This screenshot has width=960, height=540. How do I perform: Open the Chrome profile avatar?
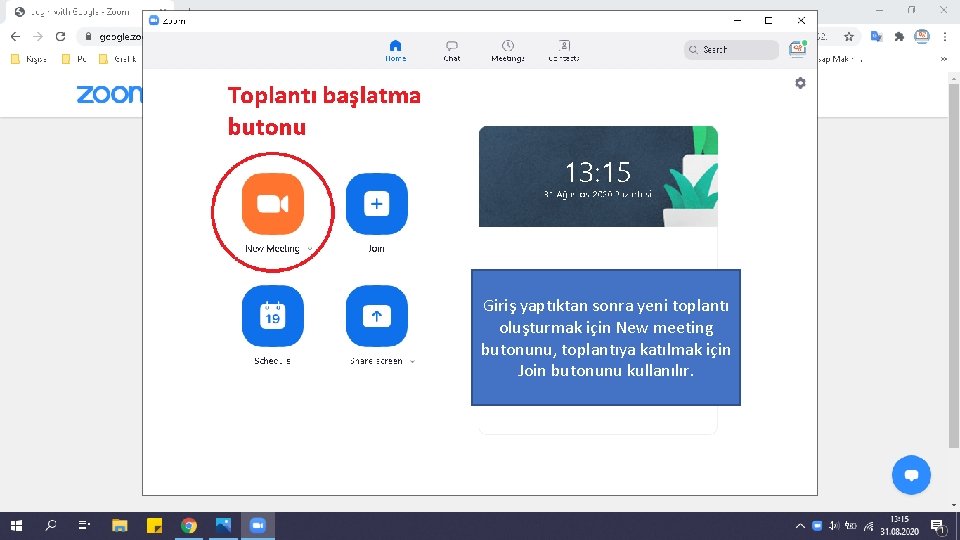tap(921, 37)
